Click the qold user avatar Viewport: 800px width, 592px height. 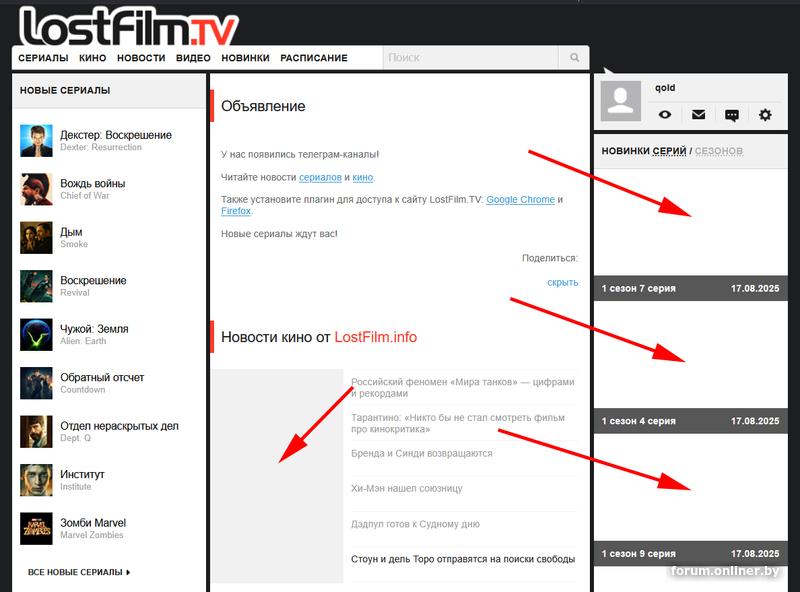[620, 101]
